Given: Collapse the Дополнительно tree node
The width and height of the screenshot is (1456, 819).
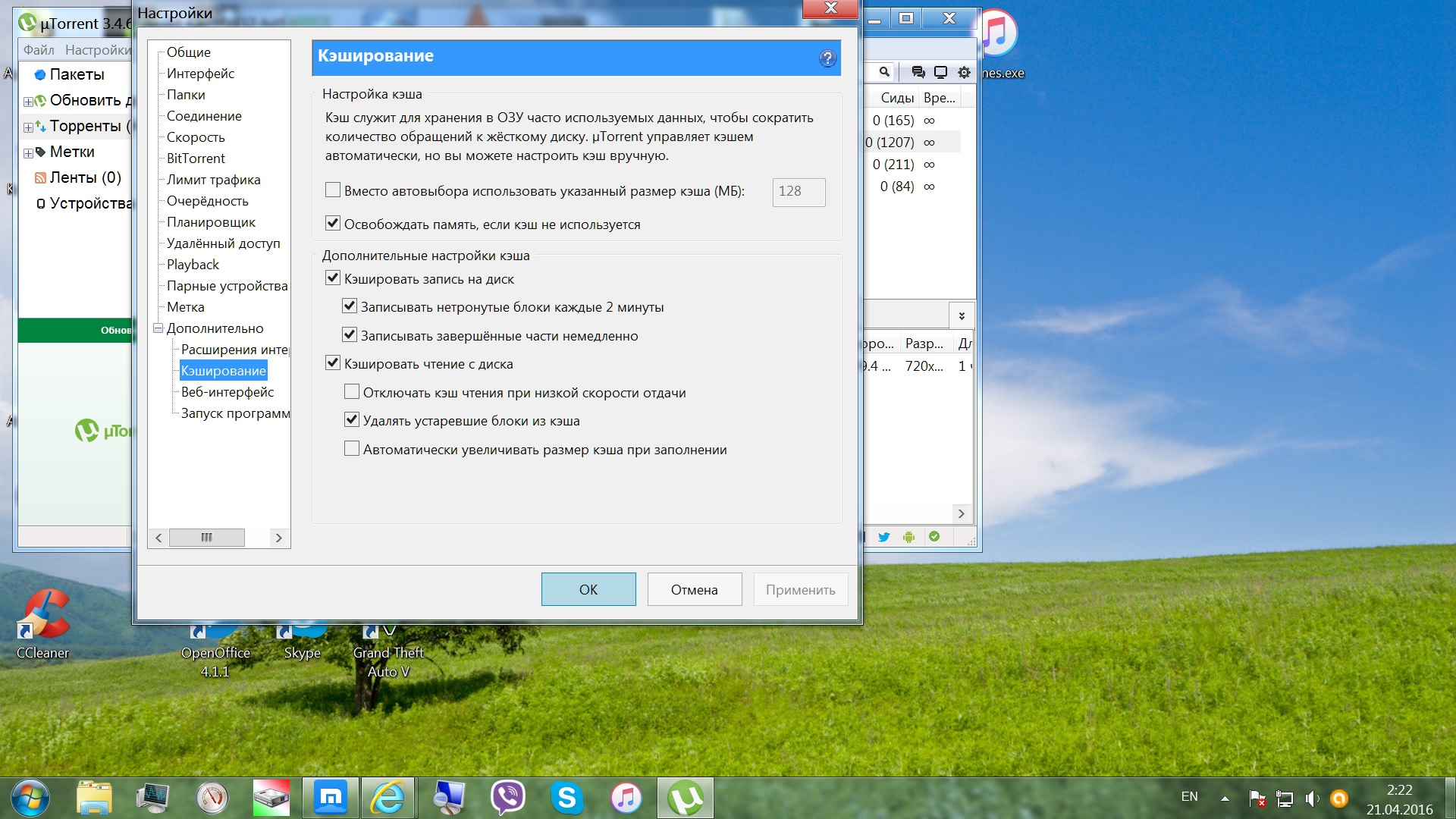Looking at the screenshot, I should (x=158, y=328).
